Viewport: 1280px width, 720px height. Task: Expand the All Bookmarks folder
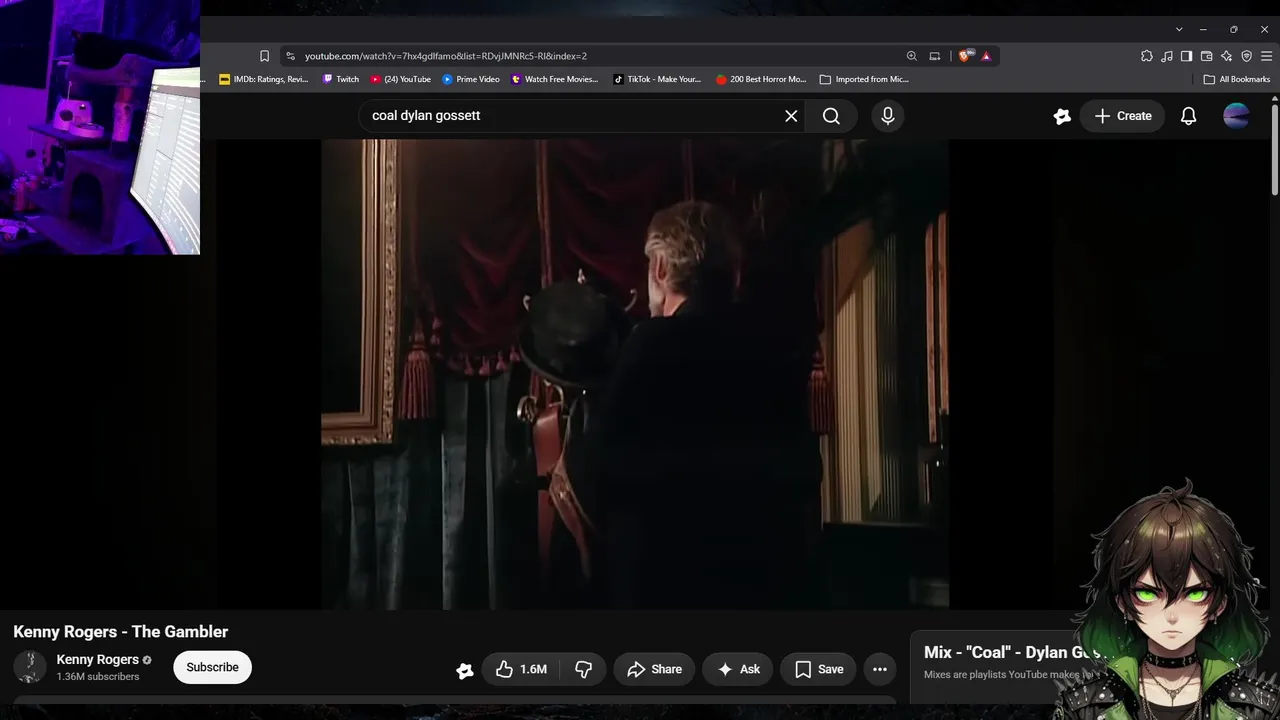[x=1237, y=79]
